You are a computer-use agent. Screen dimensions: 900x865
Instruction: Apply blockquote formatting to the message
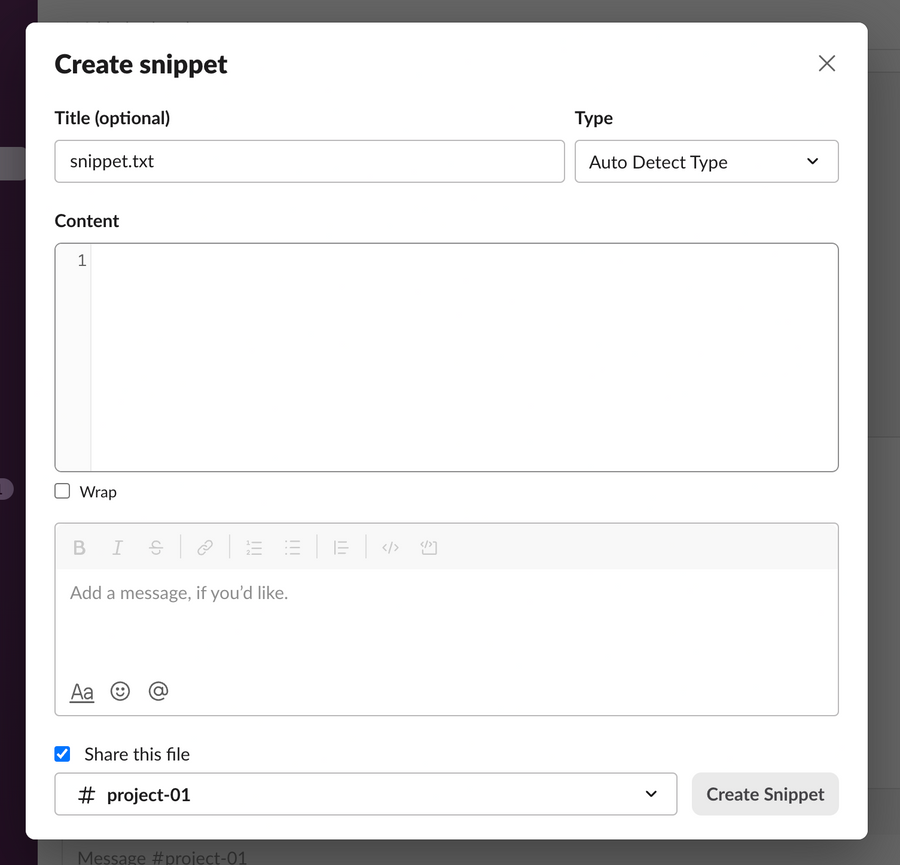(341, 547)
